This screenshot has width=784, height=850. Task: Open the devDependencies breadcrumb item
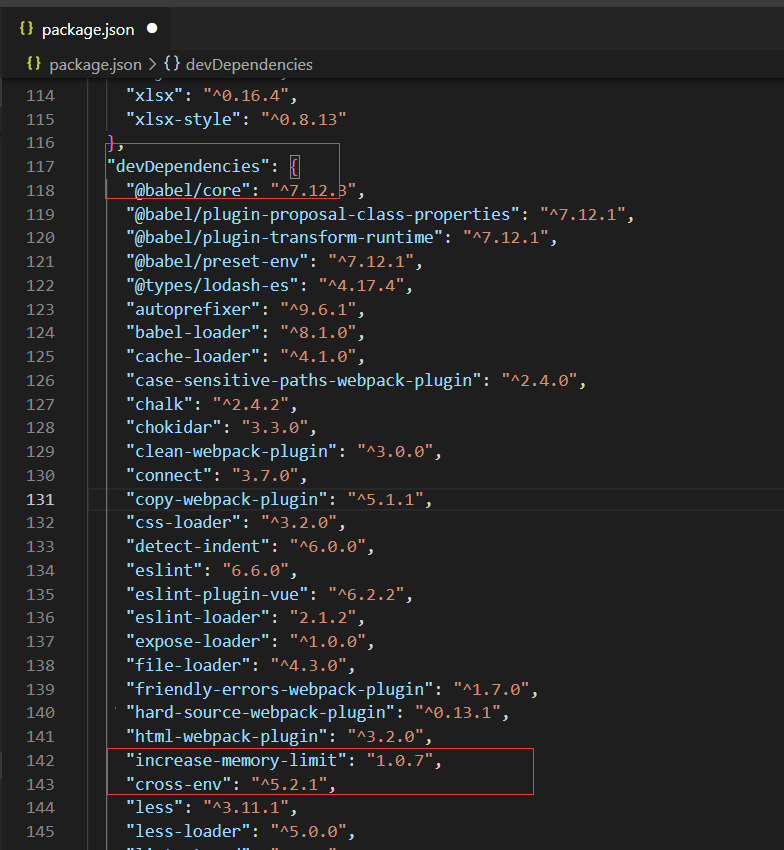[249, 64]
